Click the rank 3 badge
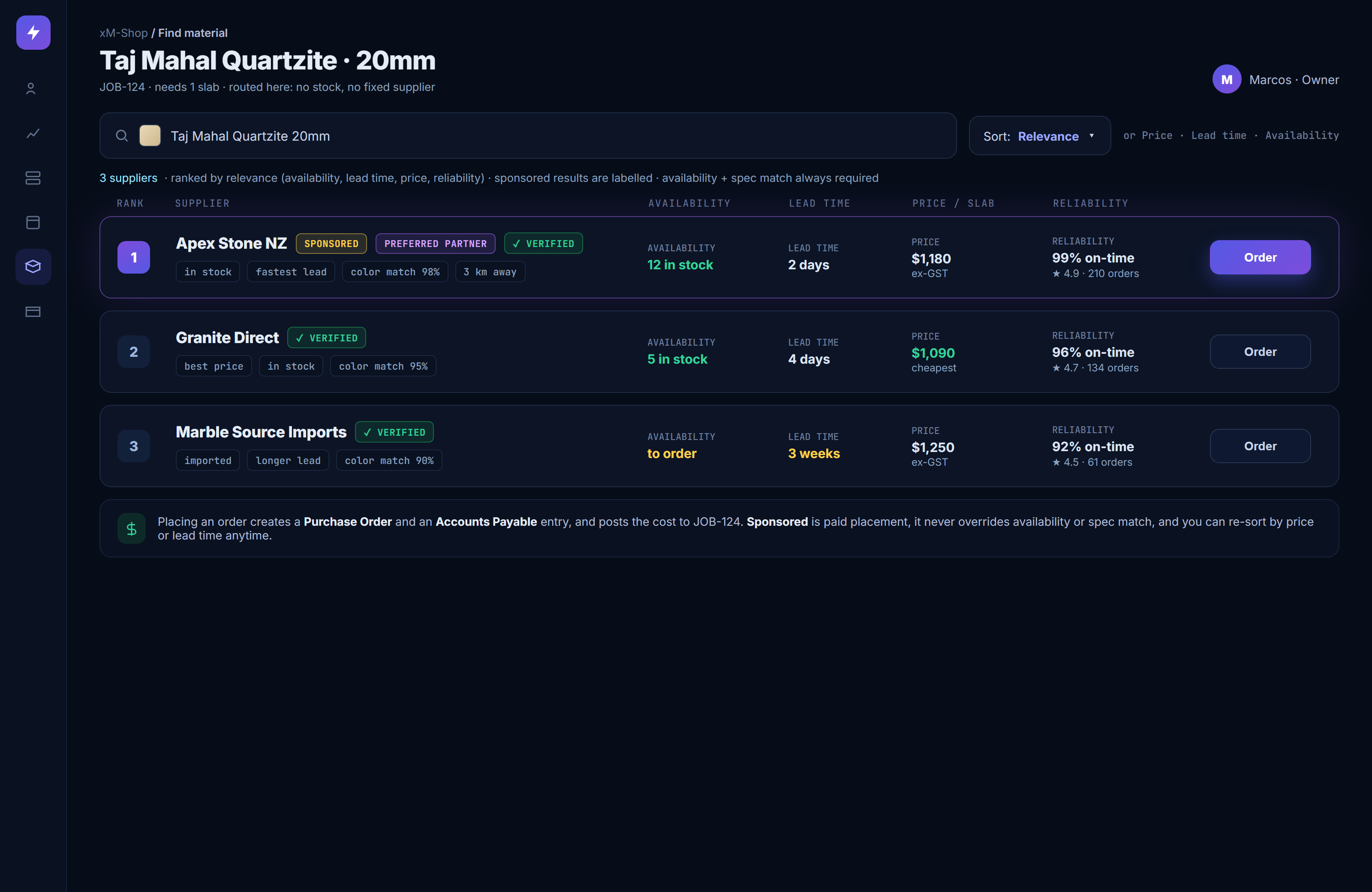Image resolution: width=1372 pixels, height=892 pixels. click(134, 446)
